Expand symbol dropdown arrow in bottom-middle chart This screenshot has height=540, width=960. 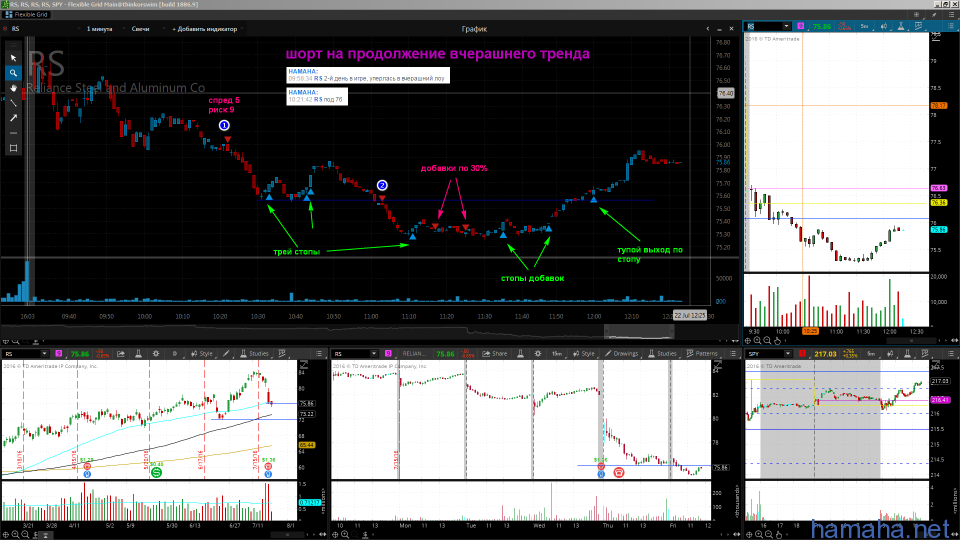pyautogui.click(x=373, y=354)
